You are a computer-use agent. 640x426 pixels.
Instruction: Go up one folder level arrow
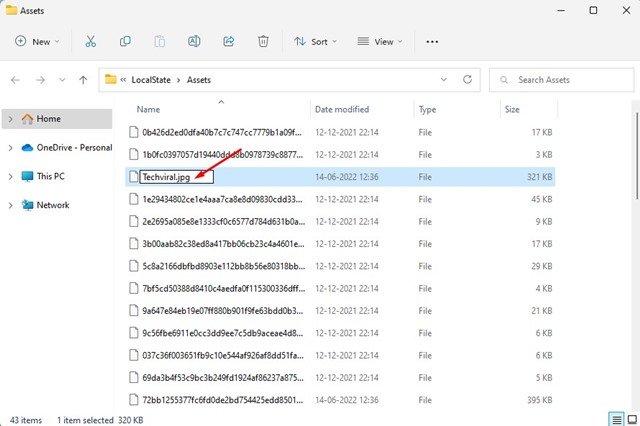coord(83,80)
